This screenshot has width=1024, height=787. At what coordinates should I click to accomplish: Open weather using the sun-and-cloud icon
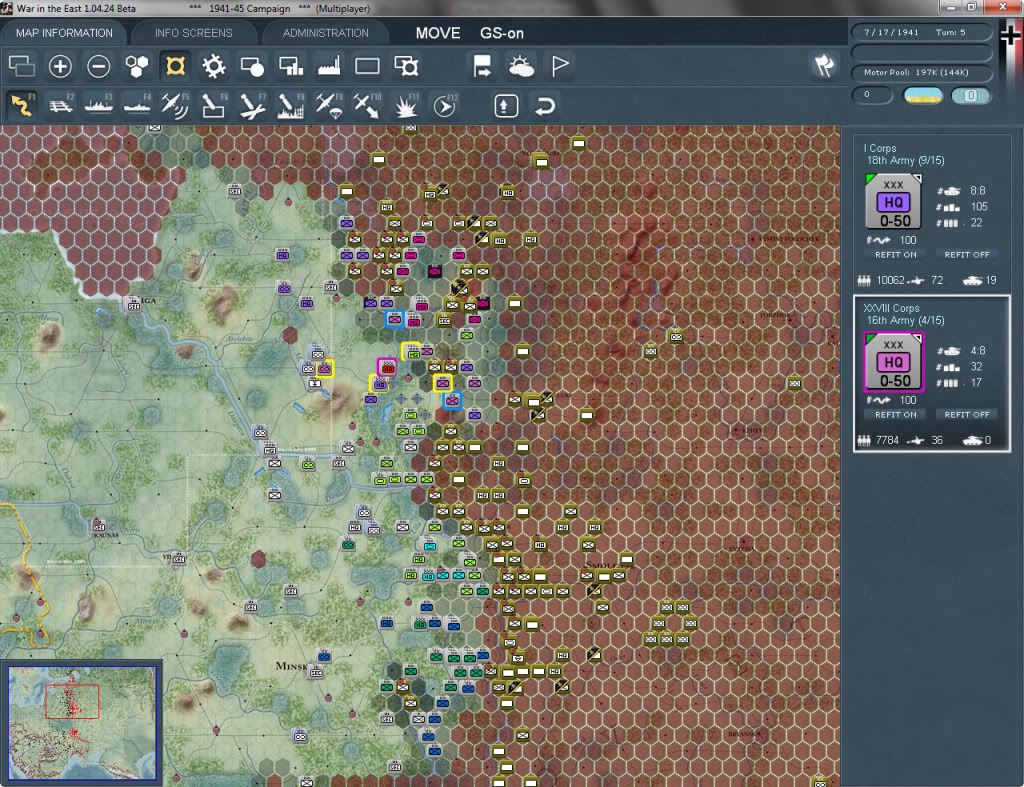coord(521,66)
